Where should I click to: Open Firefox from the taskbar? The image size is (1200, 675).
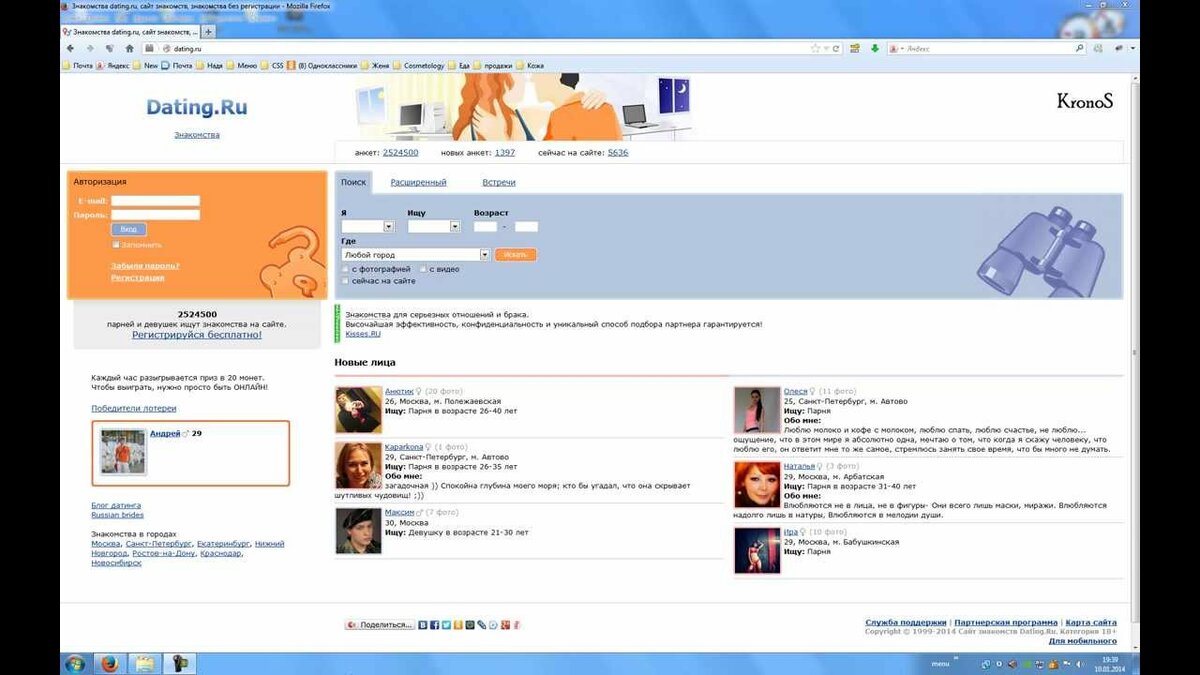(x=109, y=664)
